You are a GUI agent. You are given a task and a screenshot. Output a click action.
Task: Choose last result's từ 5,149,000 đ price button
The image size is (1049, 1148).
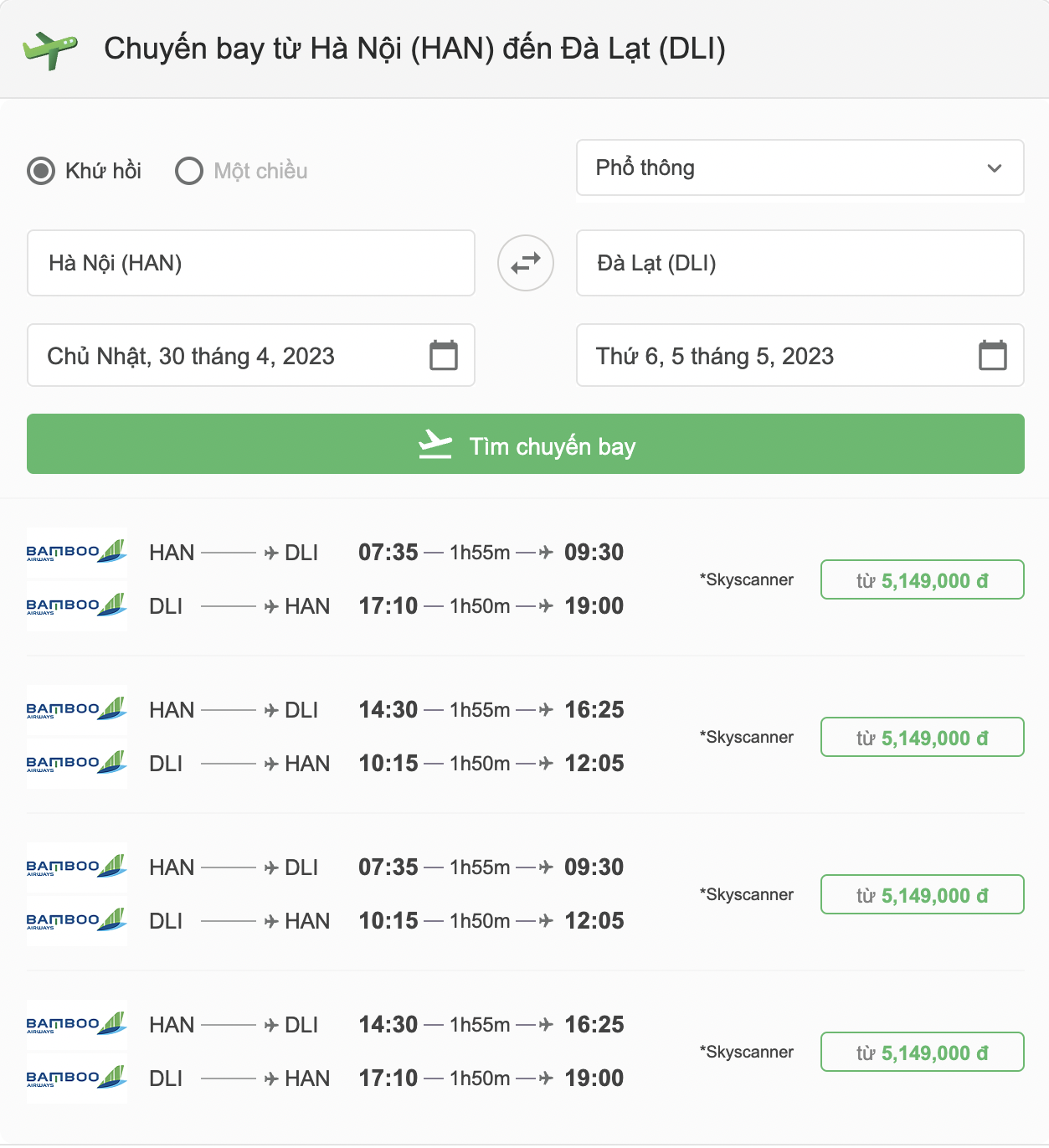(x=923, y=1052)
